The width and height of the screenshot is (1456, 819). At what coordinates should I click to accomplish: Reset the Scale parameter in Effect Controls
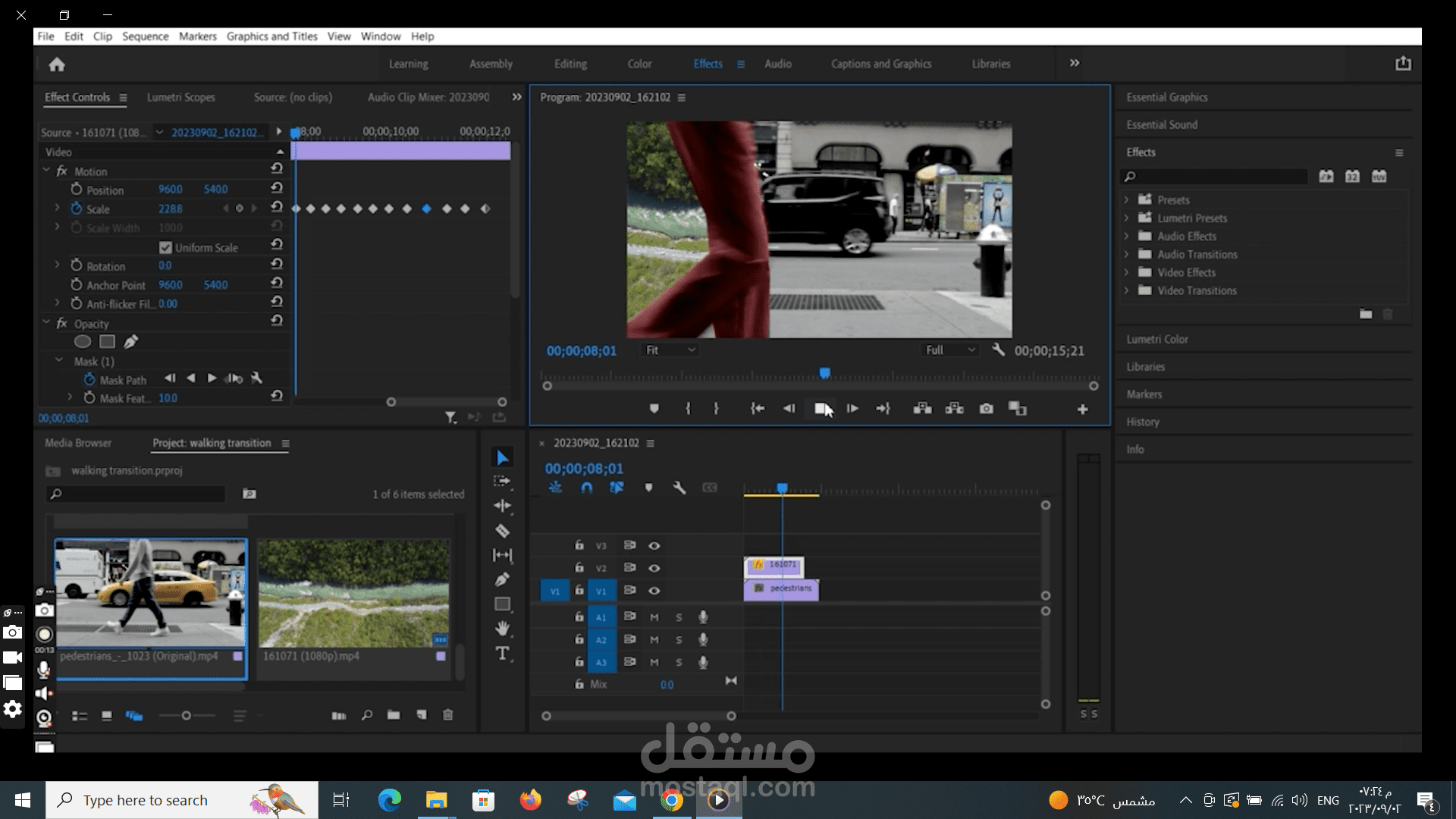[277, 208]
